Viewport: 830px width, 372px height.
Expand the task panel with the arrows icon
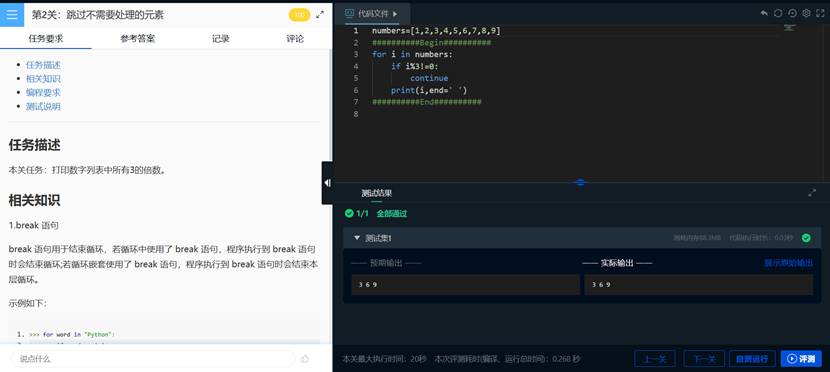(x=320, y=15)
